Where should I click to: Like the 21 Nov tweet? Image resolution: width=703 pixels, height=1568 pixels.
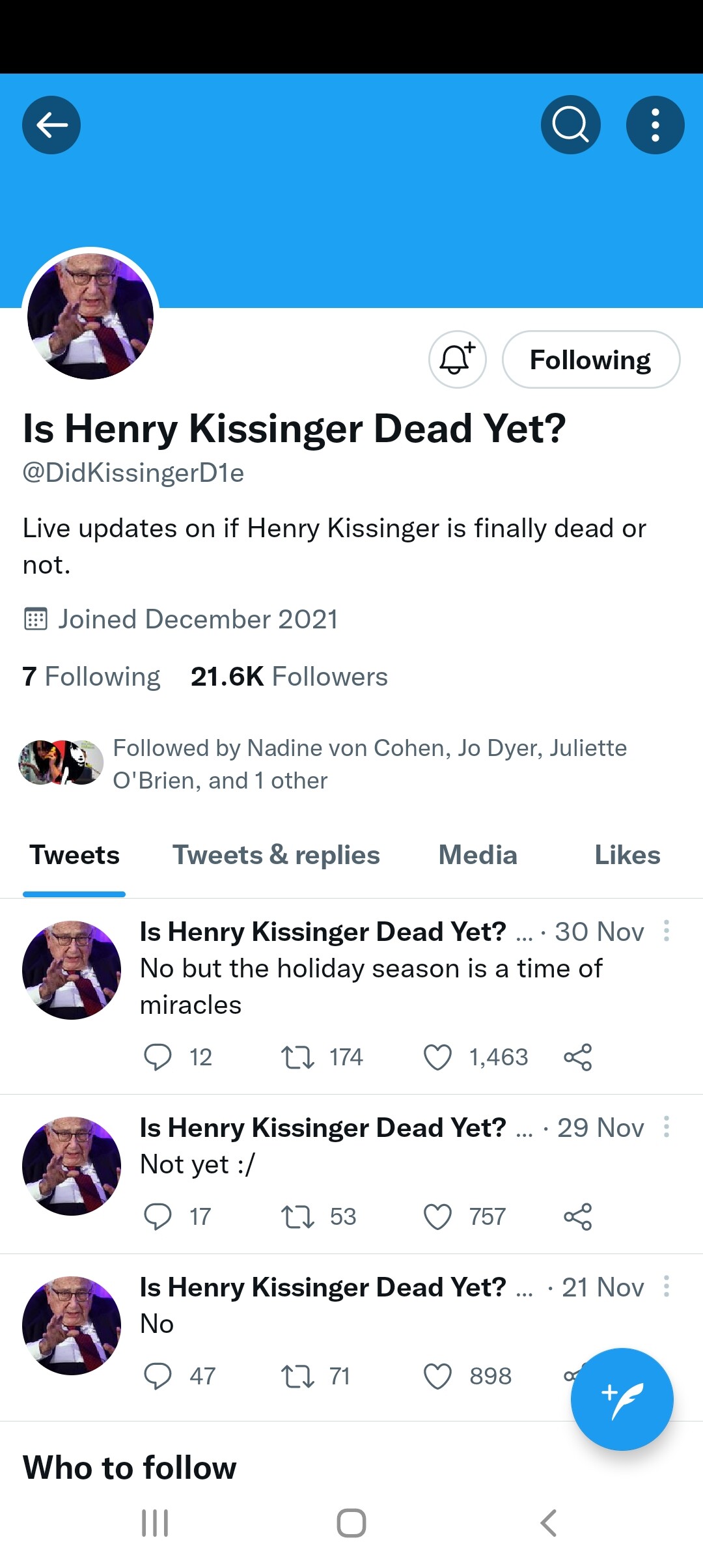(x=437, y=1376)
